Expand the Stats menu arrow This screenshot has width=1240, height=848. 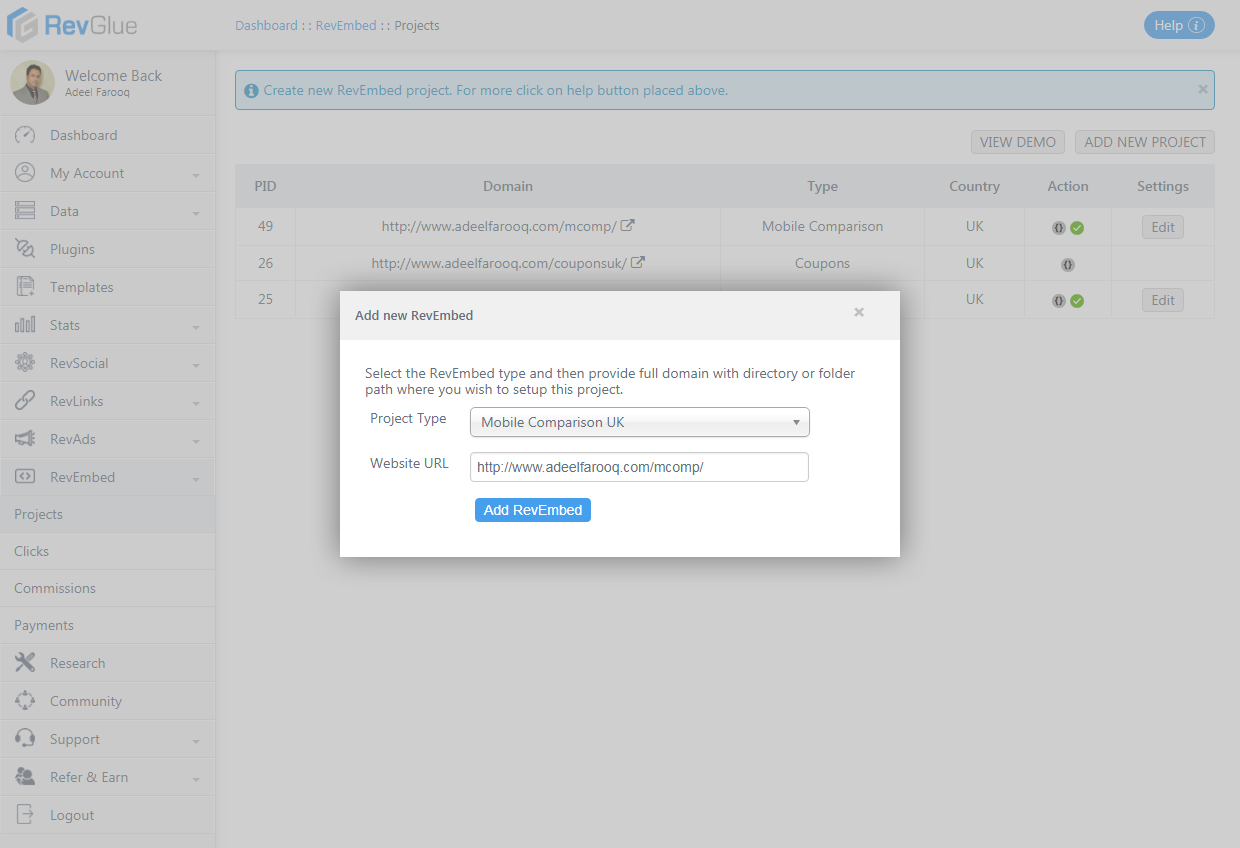[196, 327]
